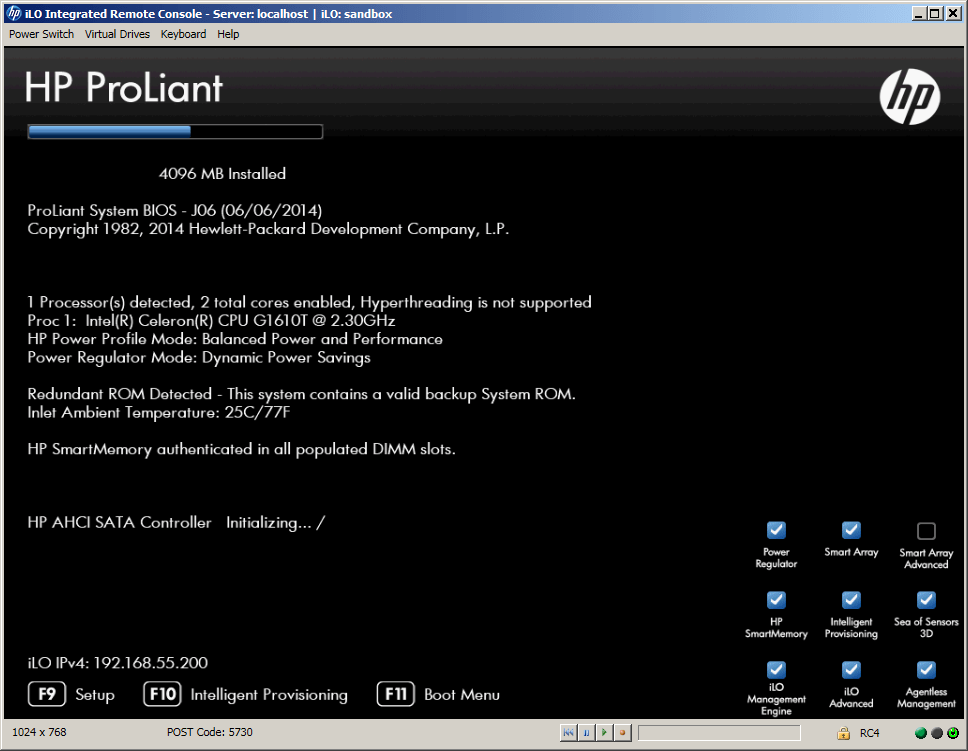Click the green power status icon

click(953, 733)
